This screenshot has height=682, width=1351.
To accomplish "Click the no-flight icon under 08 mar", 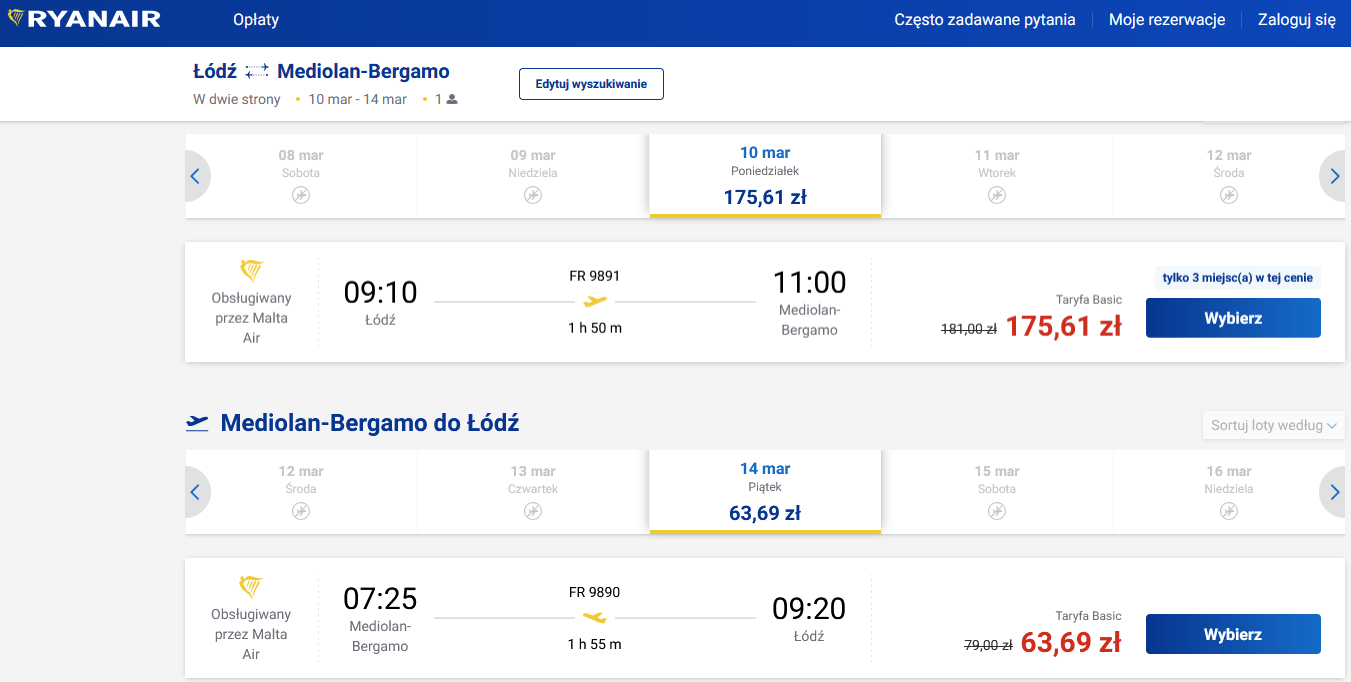I will coord(301,195).
